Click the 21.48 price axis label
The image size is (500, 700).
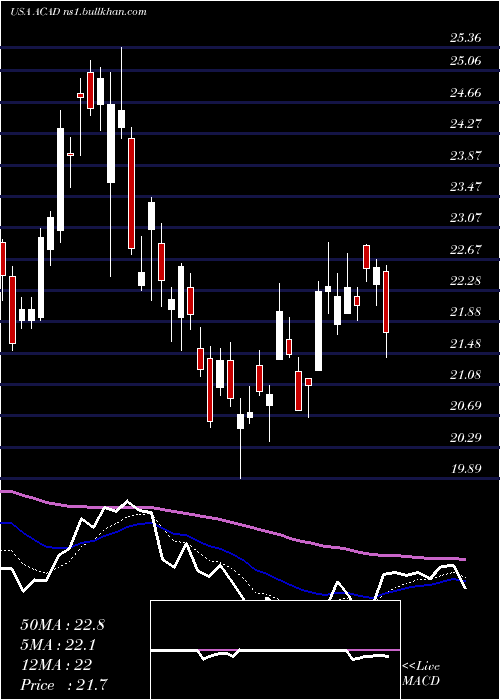466,344
